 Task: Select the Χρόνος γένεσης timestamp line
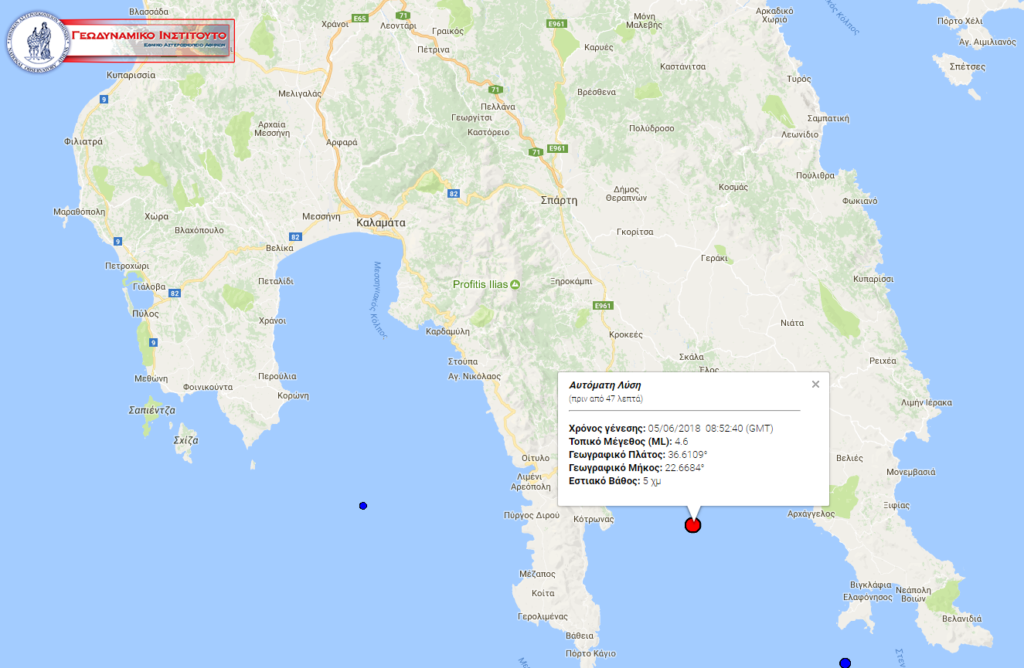click(671, 428)
